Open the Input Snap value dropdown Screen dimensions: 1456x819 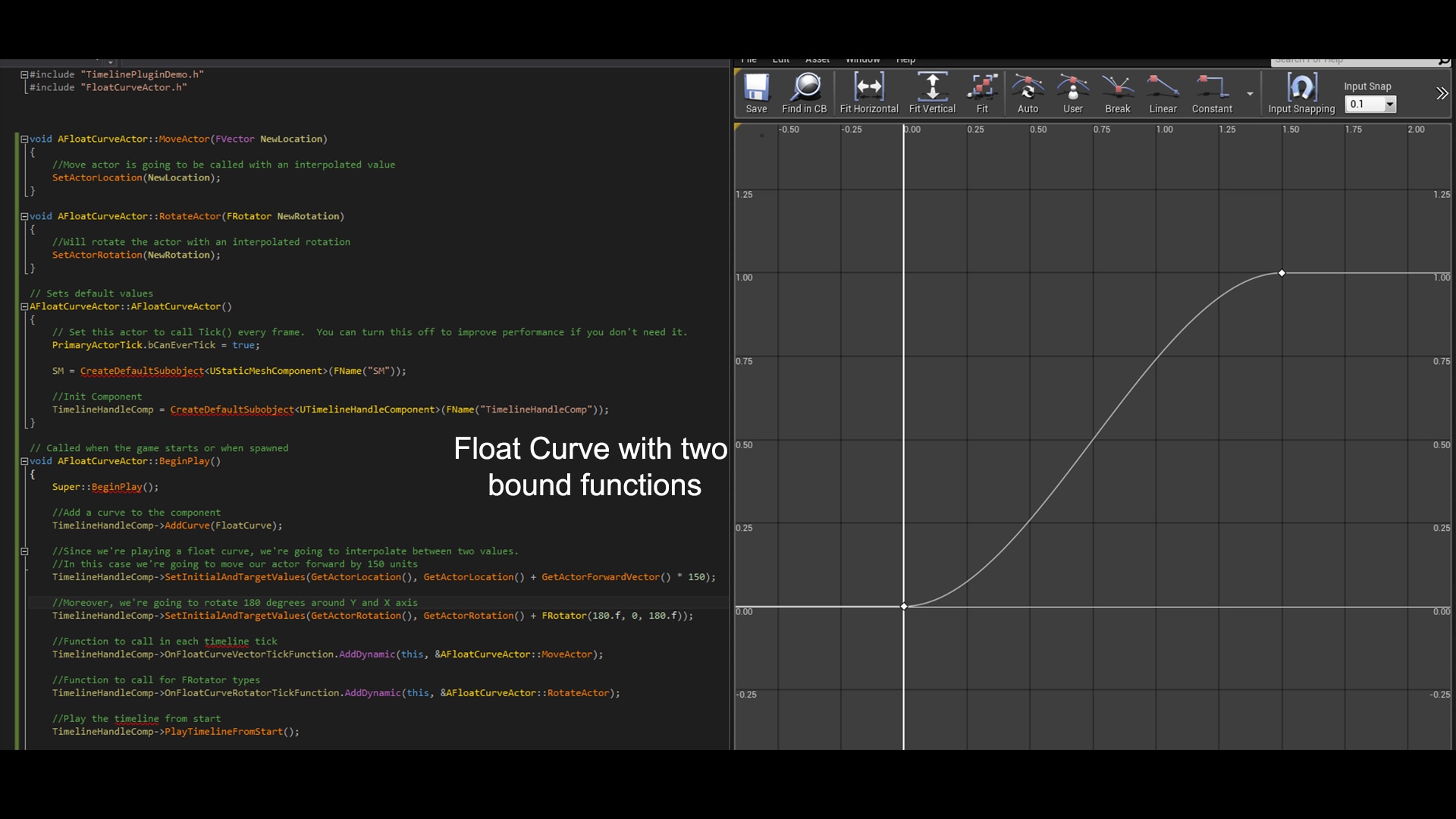pyautogui.click(x=1390, y=104)
